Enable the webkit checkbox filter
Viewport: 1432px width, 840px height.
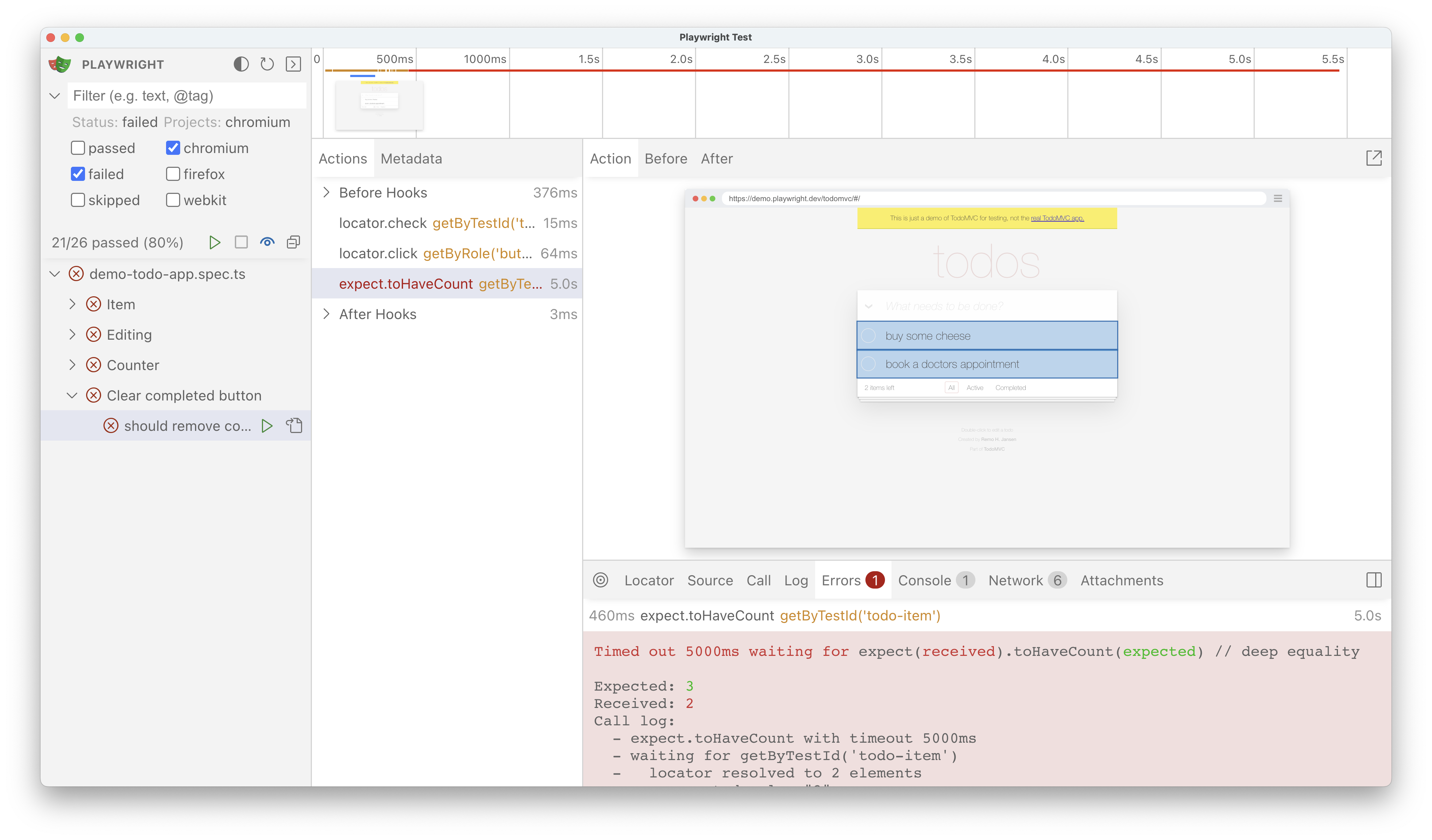[x=172, y=200]
